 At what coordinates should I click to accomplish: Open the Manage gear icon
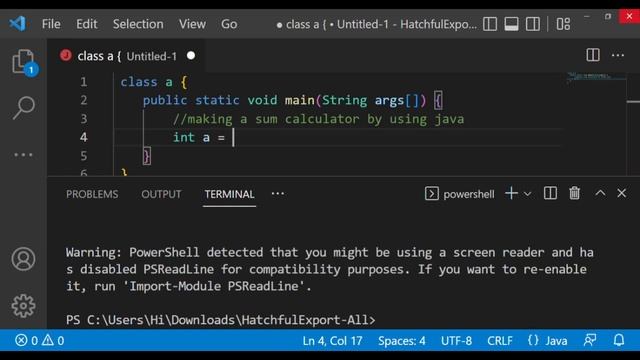[23, 306]
